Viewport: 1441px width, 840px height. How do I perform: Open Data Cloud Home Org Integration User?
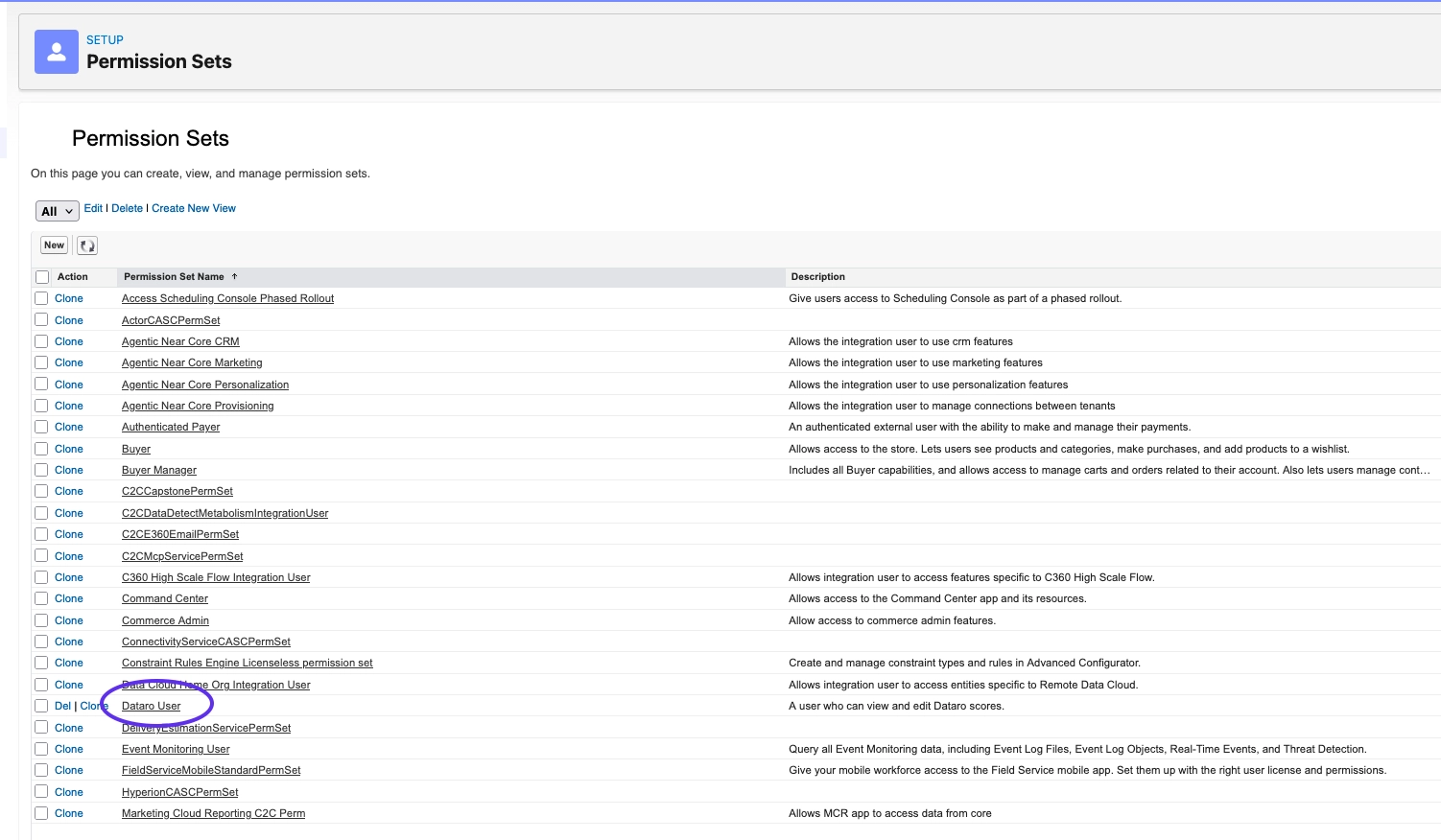216,685
